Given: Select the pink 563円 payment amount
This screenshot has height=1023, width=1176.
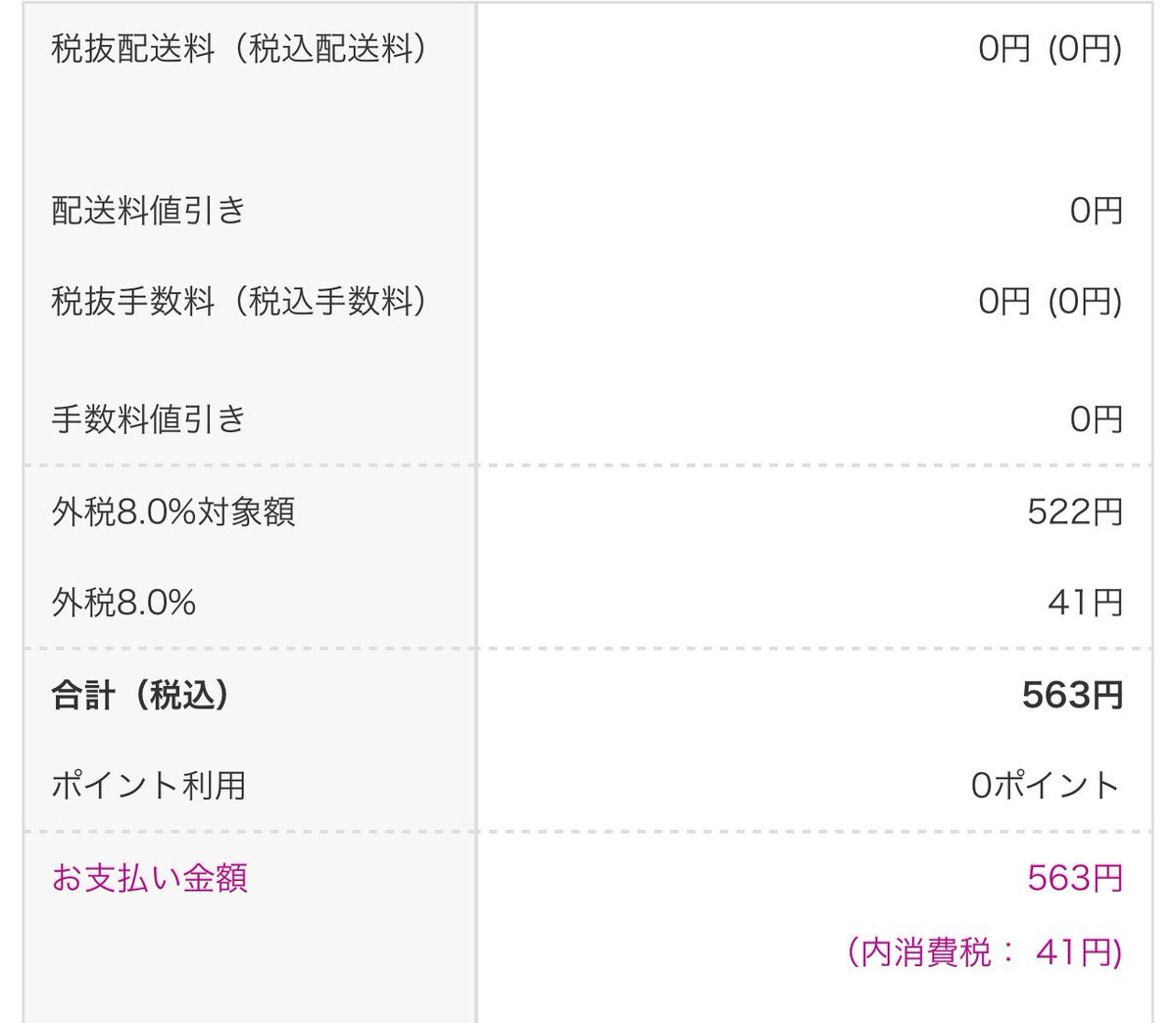Looking at the screenshot, I should point(1075,878).
